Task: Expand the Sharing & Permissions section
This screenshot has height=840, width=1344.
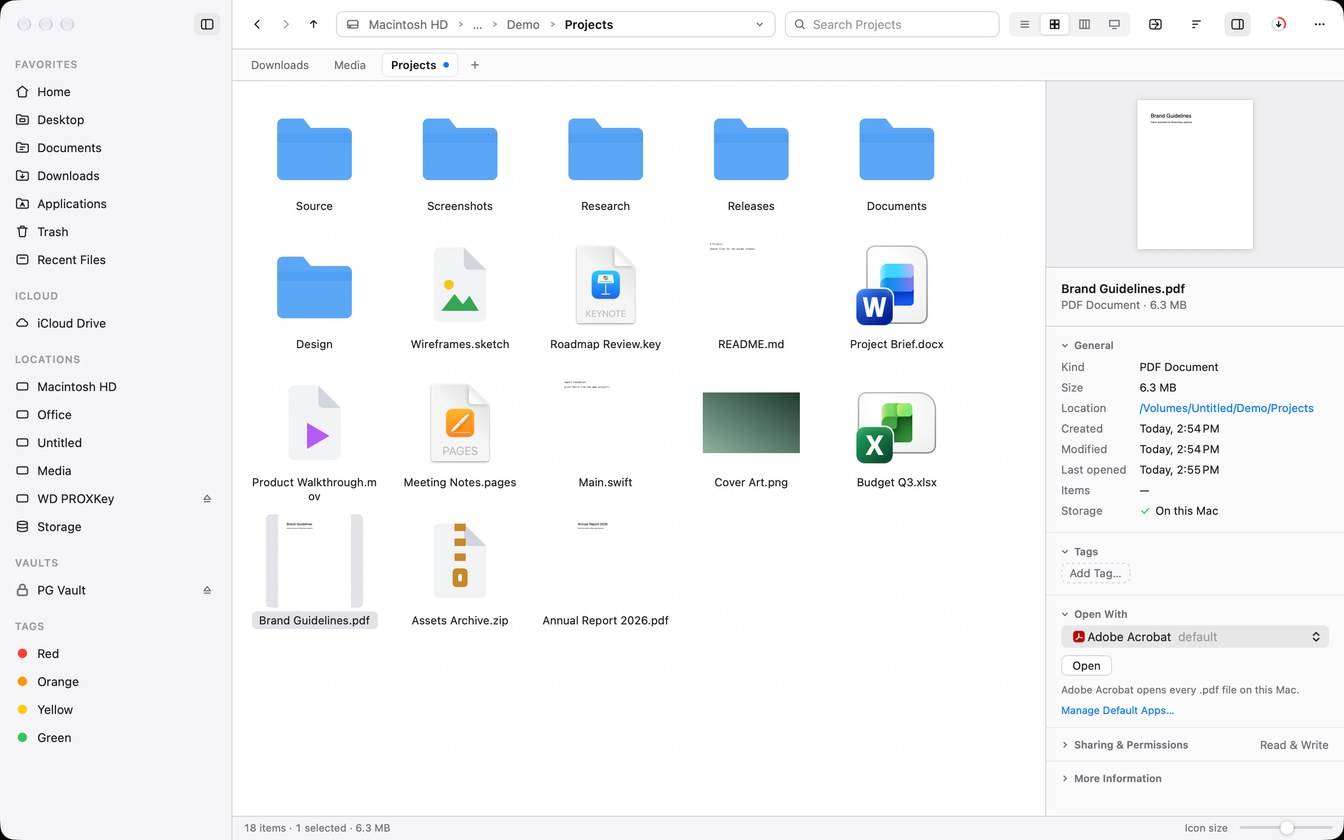Action: click(x=1065, y=745)
